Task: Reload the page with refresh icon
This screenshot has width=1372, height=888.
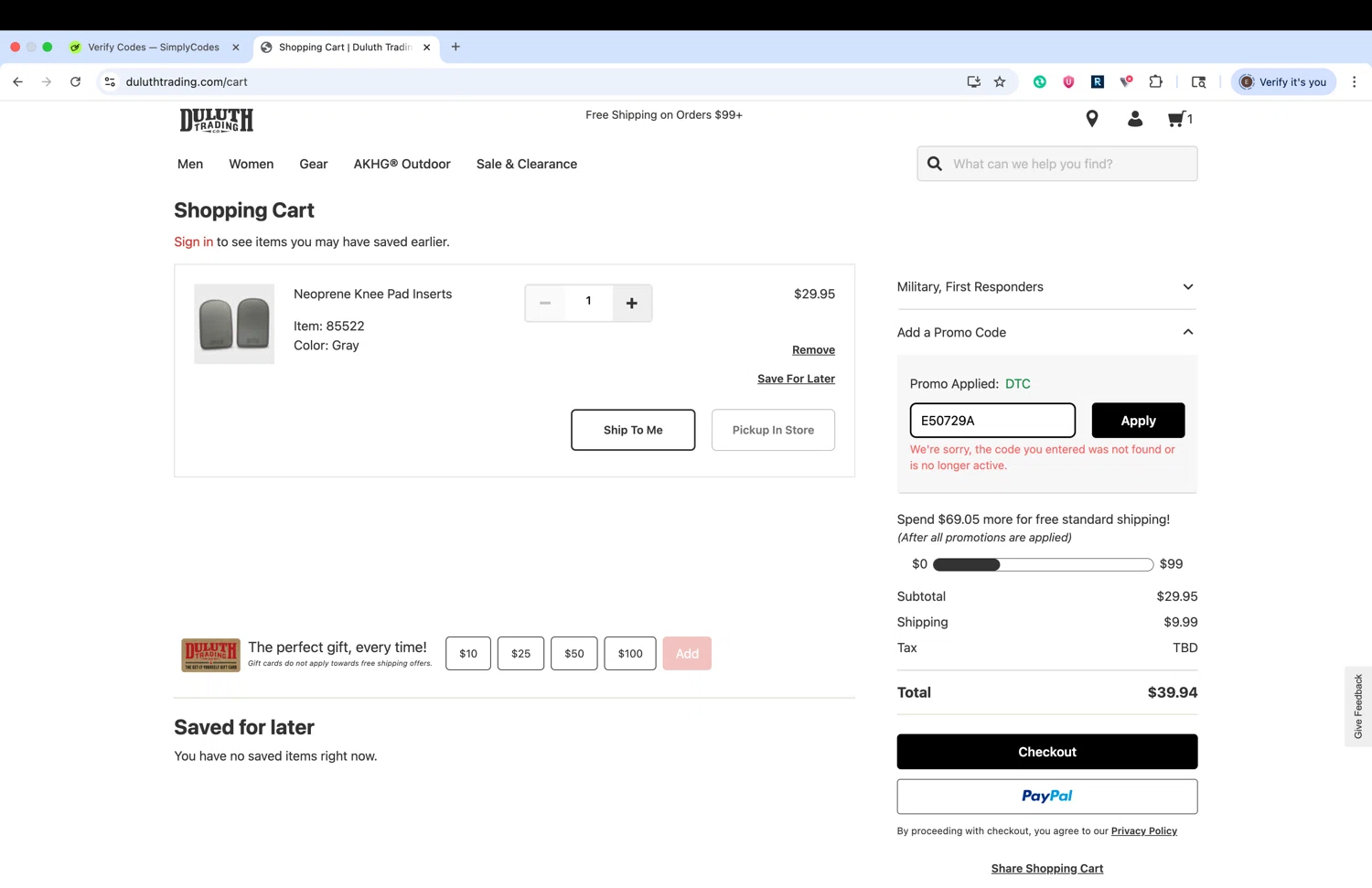Action: coord(76,82)
